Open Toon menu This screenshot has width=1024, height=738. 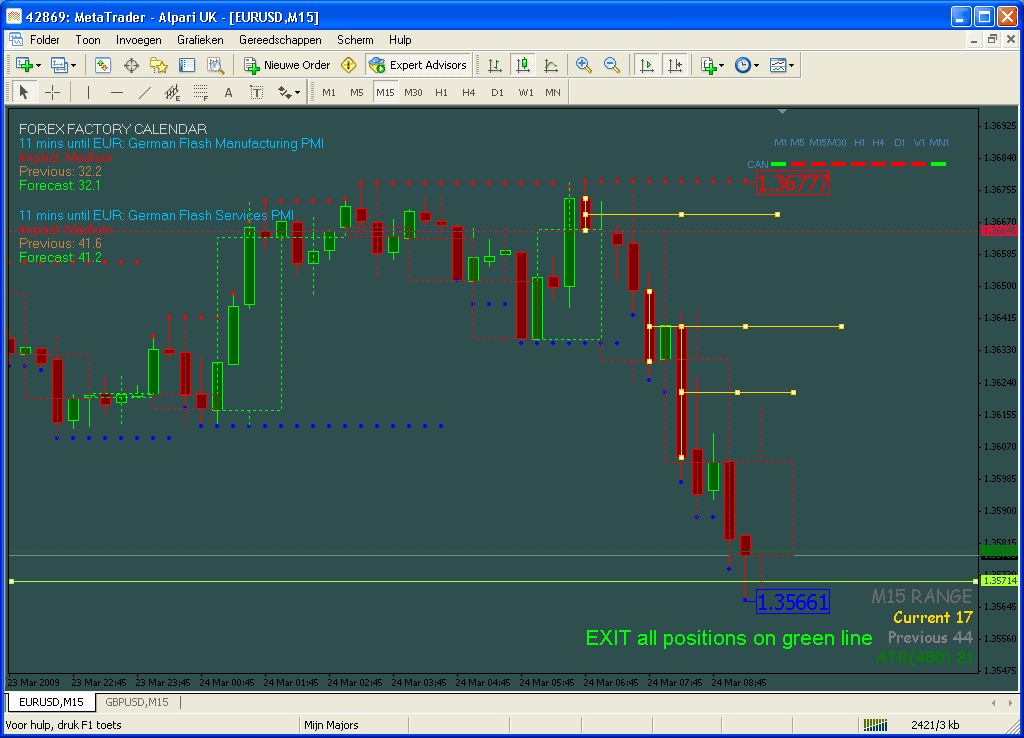(x=88, y=40)
